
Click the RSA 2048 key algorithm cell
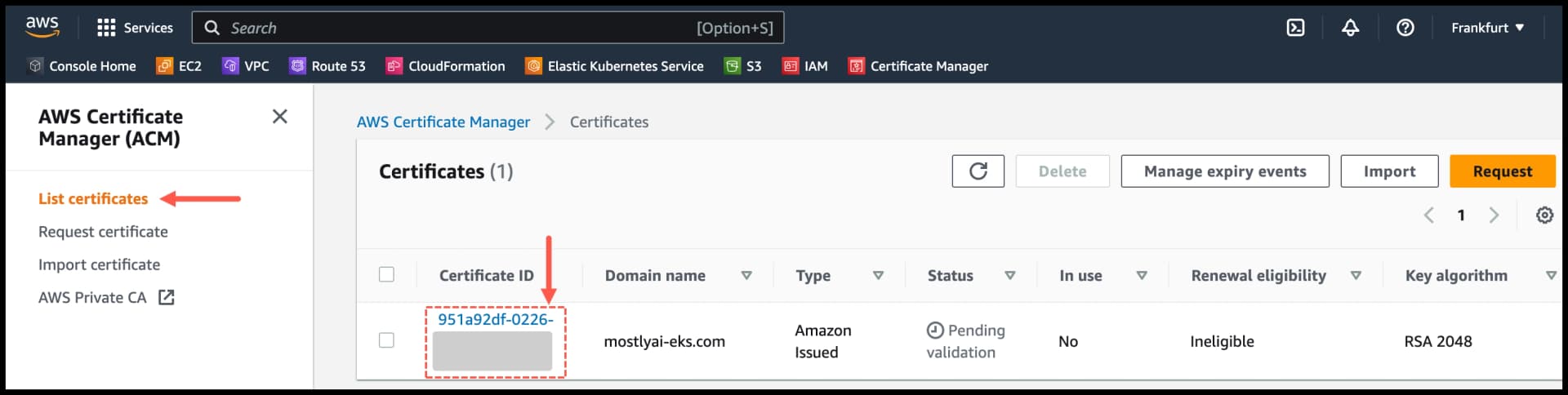point(1438,342)
